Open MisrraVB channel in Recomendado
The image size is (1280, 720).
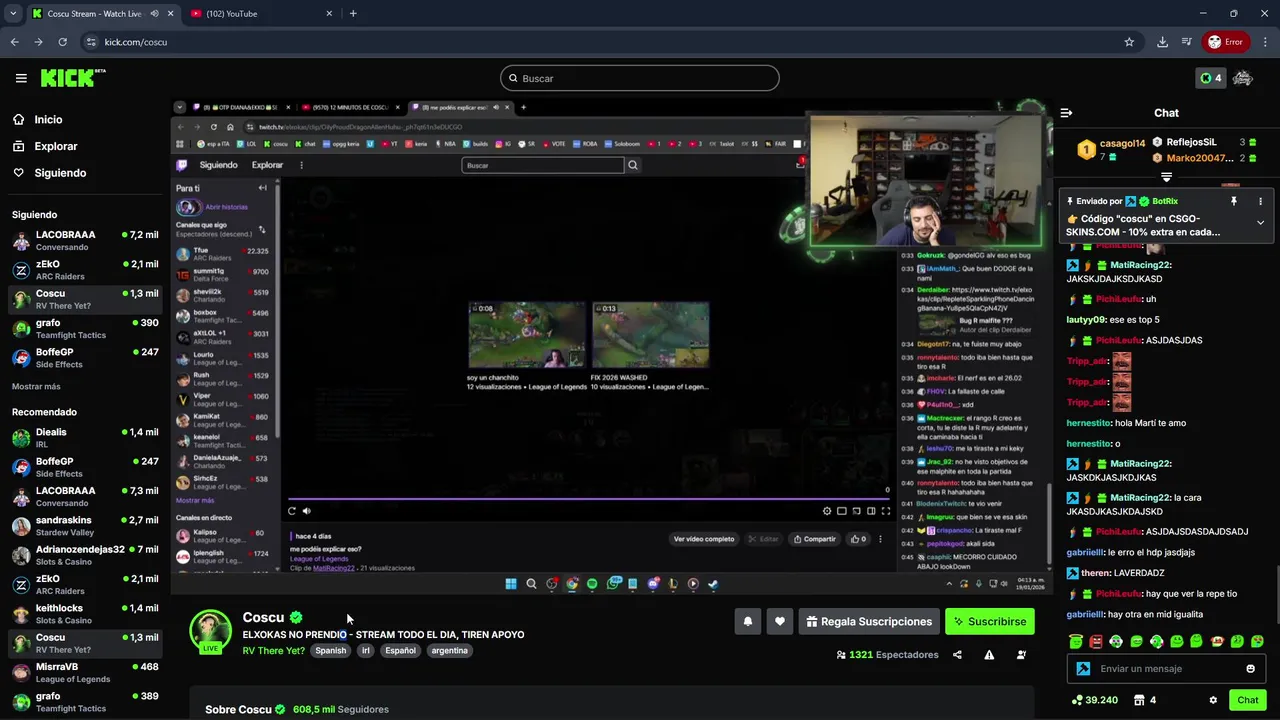click(85, 673)
